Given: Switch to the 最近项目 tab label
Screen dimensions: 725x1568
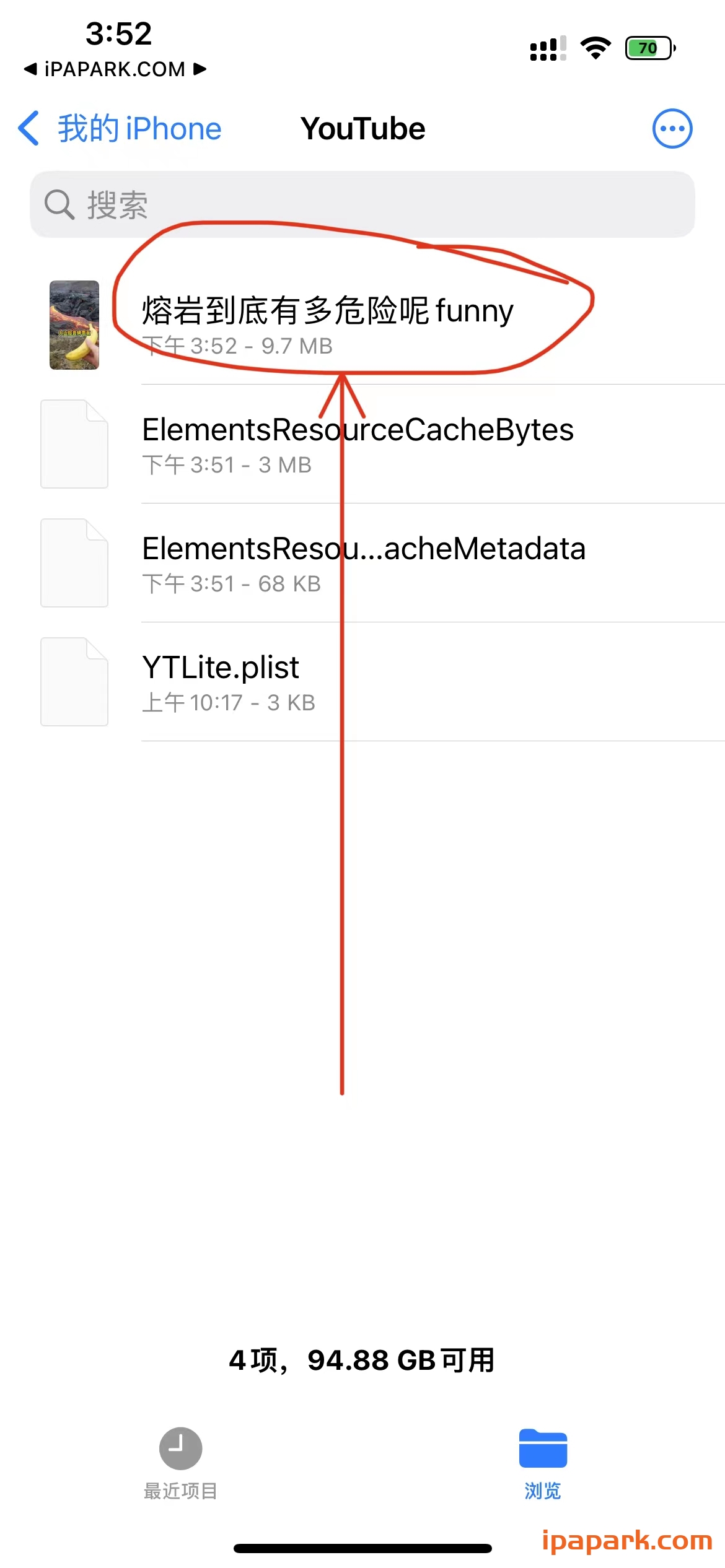Looking at the screenshot, I should point(180,1491).
